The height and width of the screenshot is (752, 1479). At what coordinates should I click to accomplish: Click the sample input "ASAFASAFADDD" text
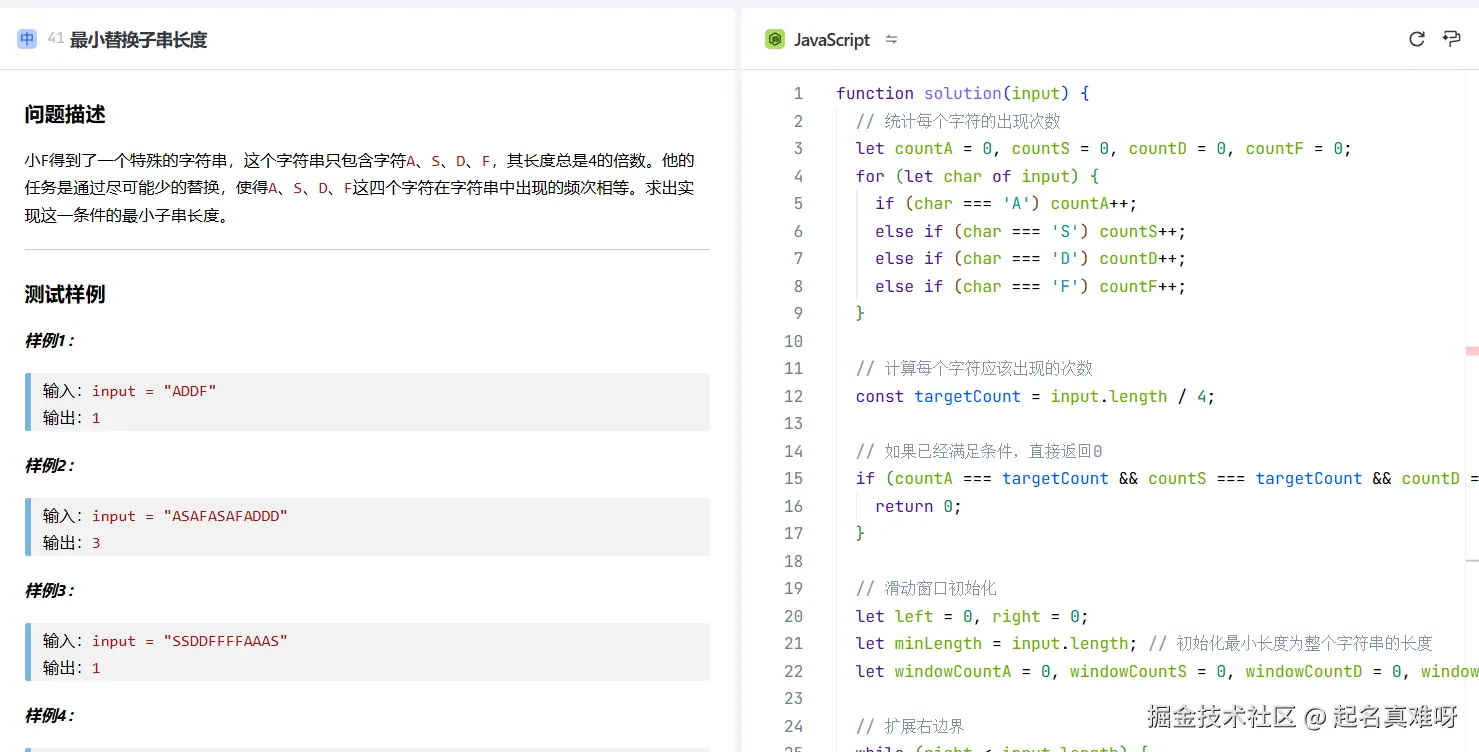coord(224,516)
